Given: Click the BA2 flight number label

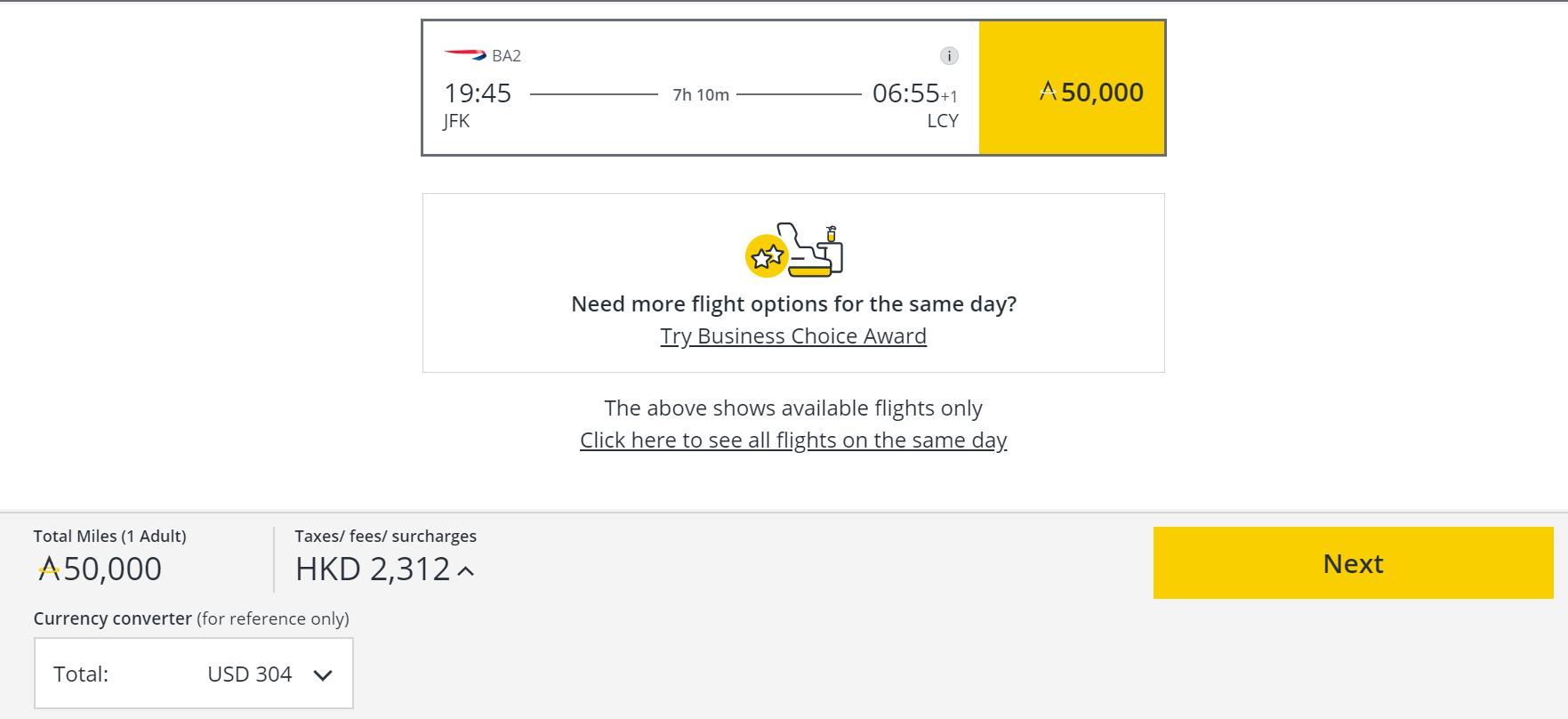Looking at the screenshot, I should pyautogui.click(x=506, y=56).
